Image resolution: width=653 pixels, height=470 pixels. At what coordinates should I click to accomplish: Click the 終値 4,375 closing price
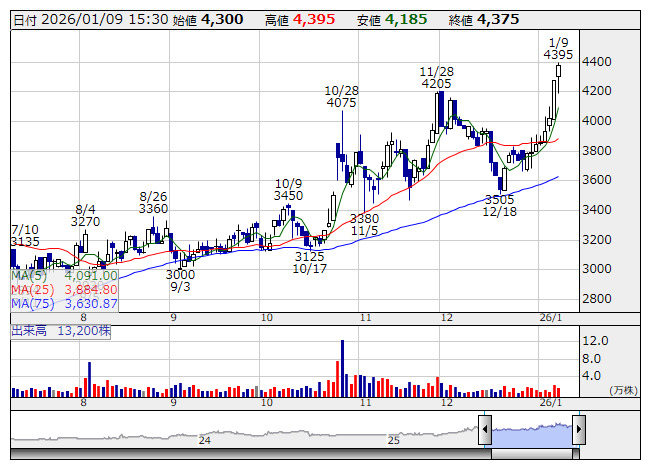pyautogui.click(x=484, y=20)
